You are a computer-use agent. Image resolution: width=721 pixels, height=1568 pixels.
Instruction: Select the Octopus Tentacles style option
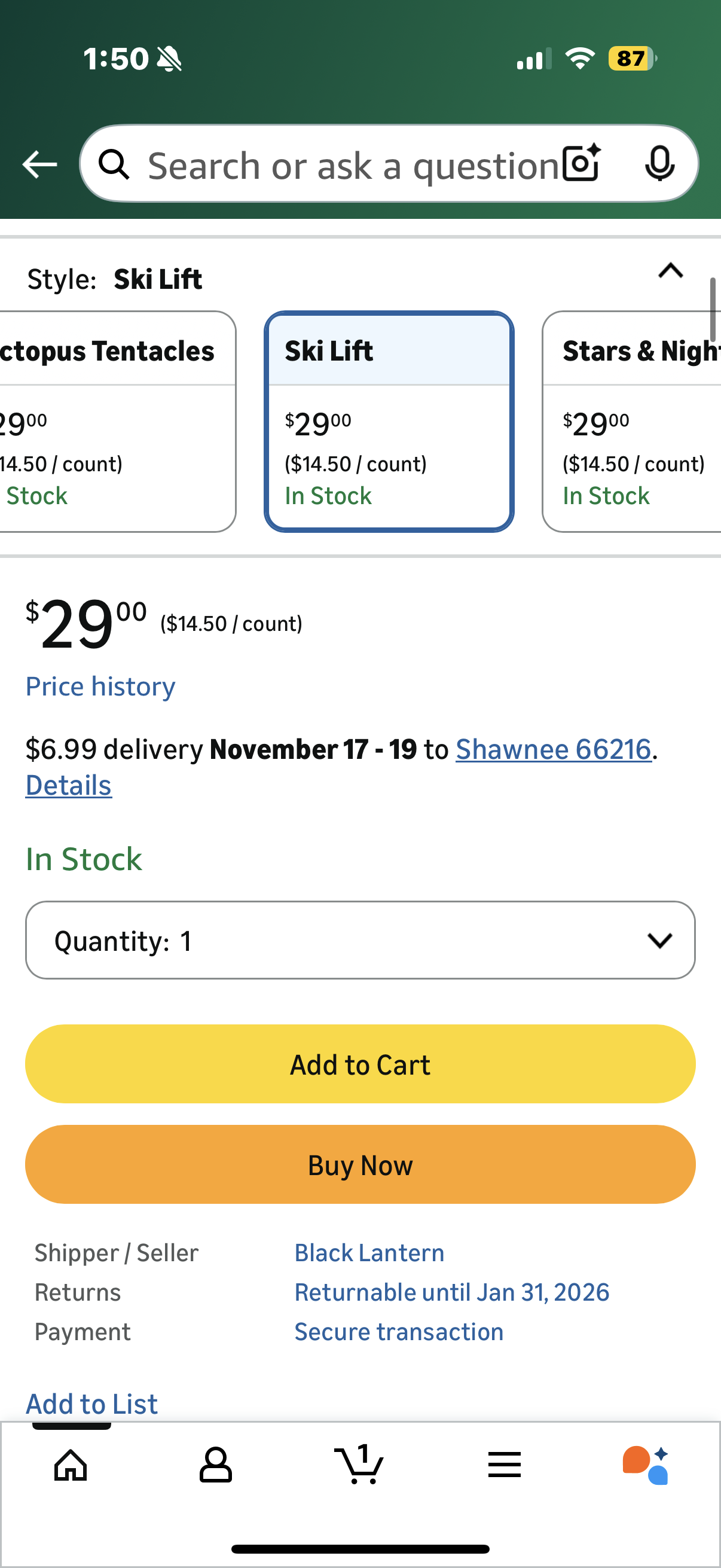point(115,421)
